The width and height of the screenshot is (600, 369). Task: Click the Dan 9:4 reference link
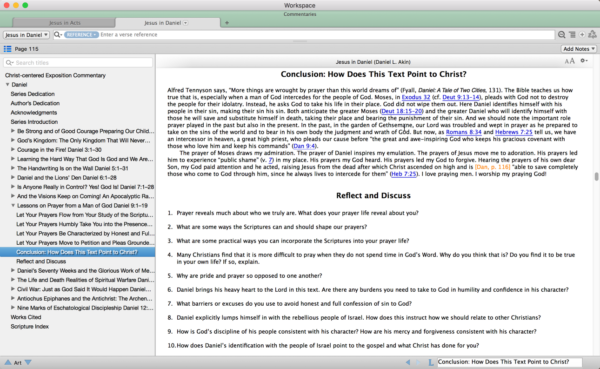point(304,146)
